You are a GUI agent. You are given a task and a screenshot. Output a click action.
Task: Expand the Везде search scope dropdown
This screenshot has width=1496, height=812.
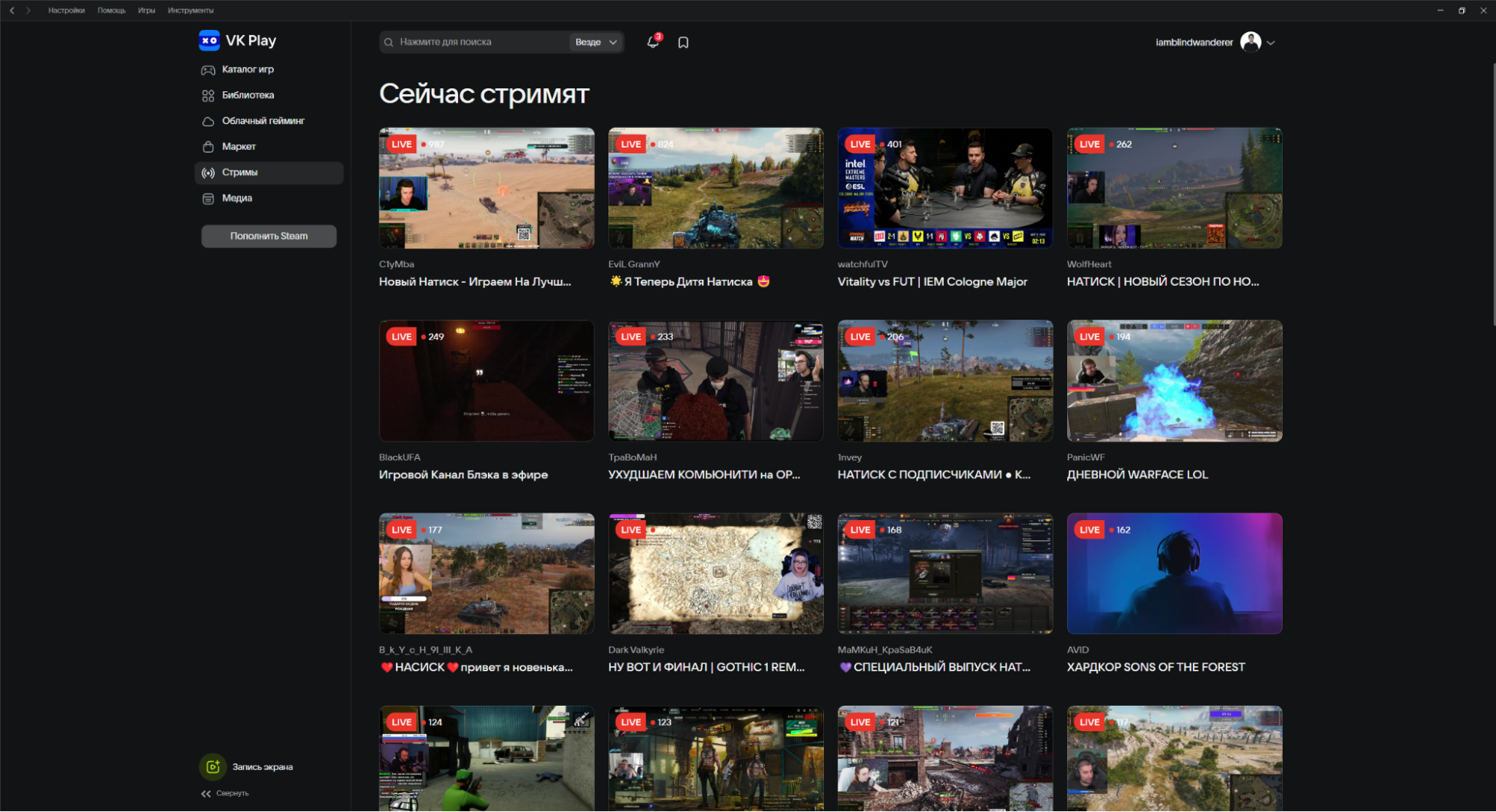(x=596, y=43)
